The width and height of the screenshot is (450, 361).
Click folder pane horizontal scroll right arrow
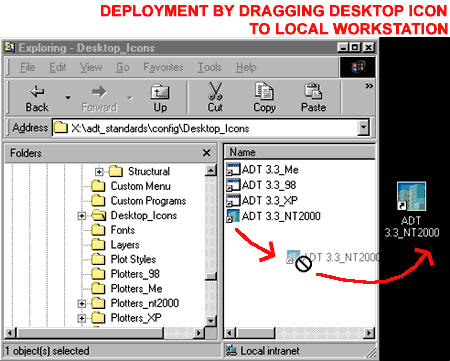coord(199,333)
